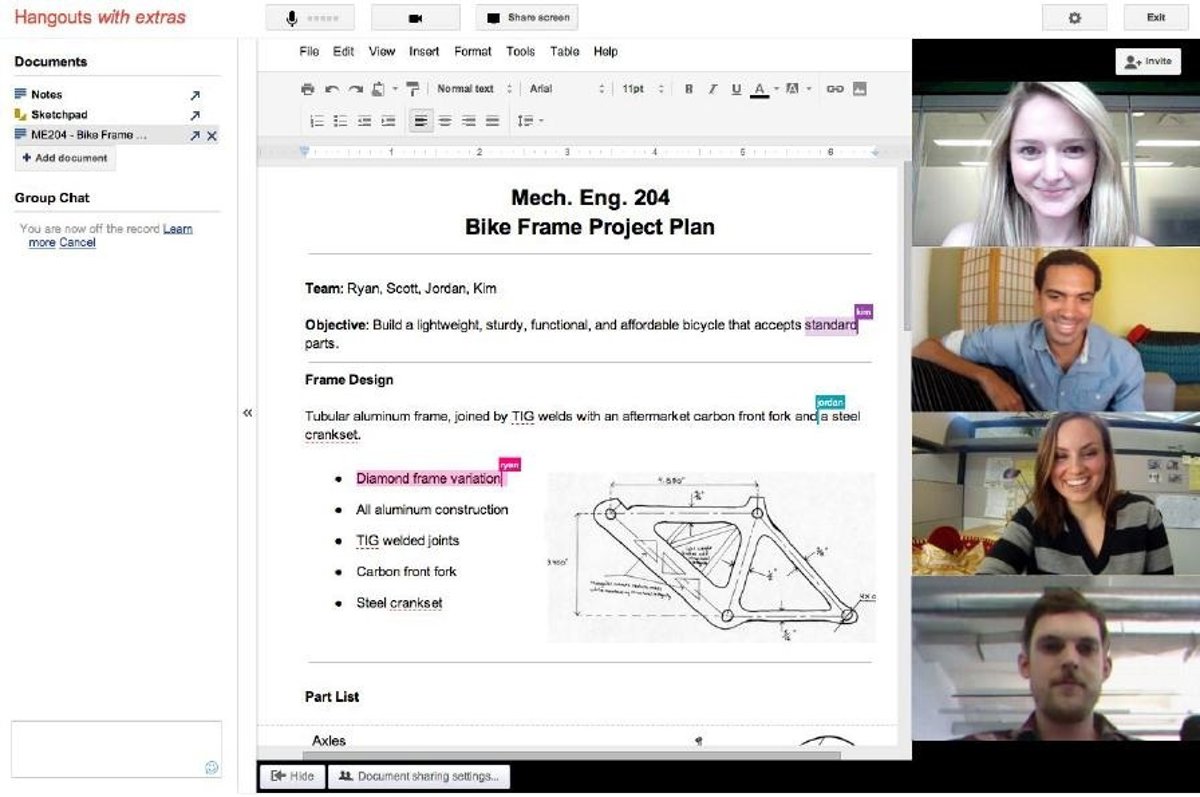
Task: Open the Normal text style dropdown
Action: (x=474, y=89)
